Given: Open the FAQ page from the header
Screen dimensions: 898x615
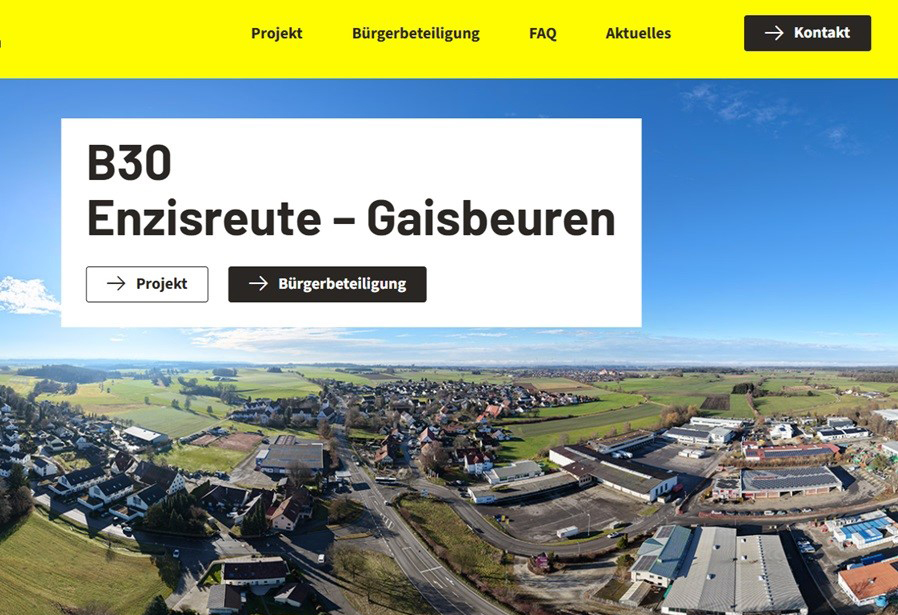Looking at the screenshot, I should [x=542, y=33].
